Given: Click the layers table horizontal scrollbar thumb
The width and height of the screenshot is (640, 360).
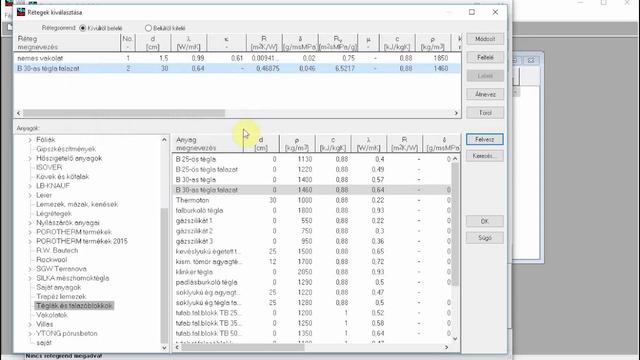Looking at the screenshot, I should pos(124,113).
